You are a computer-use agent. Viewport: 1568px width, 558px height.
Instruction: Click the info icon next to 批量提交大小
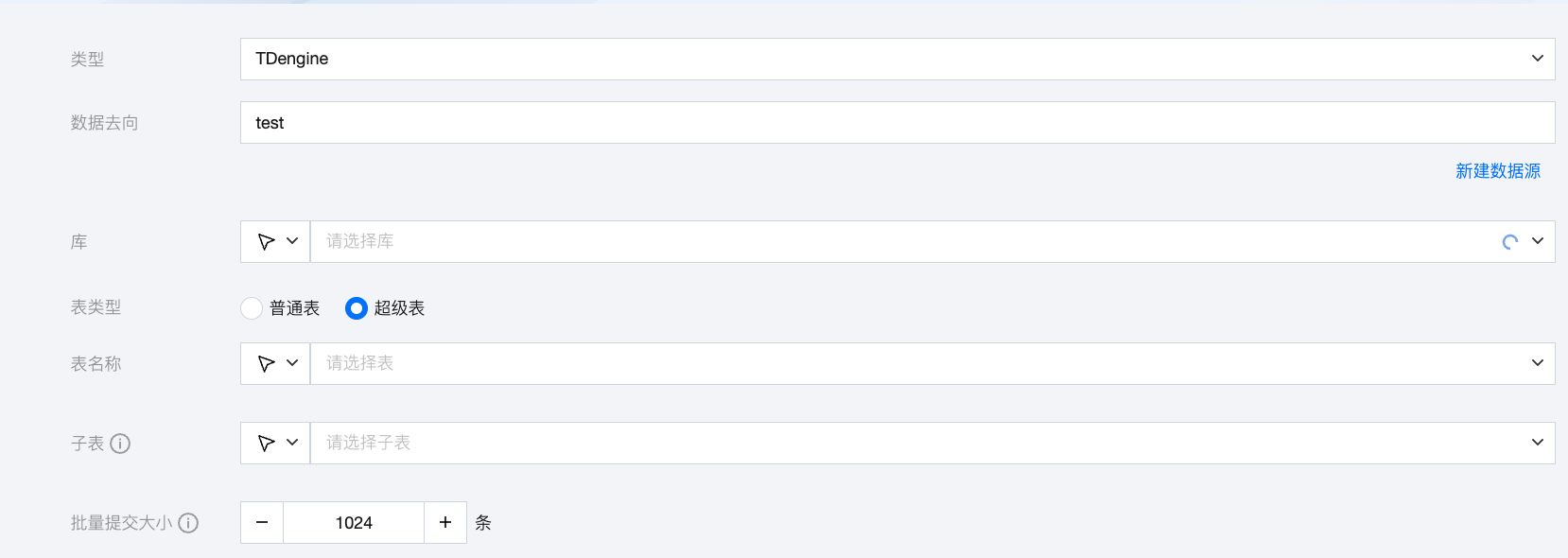pos(188,523)
